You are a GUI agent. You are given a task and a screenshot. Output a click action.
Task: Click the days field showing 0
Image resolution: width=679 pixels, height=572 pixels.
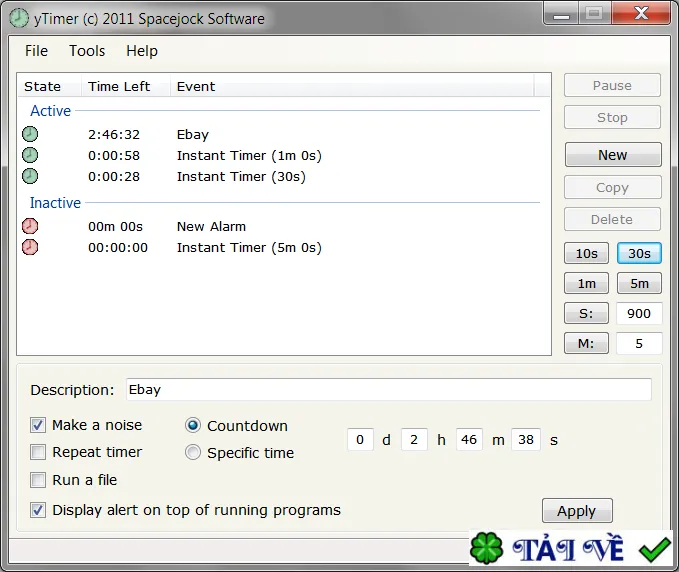[x=360, y=440]
